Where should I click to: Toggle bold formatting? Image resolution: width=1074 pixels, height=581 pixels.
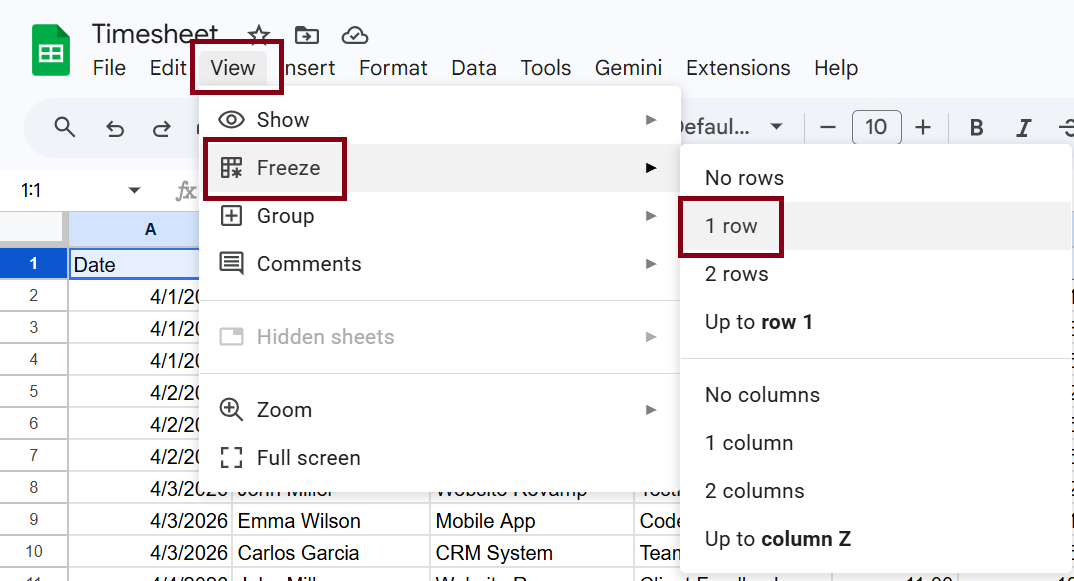(x=977, y=128)
